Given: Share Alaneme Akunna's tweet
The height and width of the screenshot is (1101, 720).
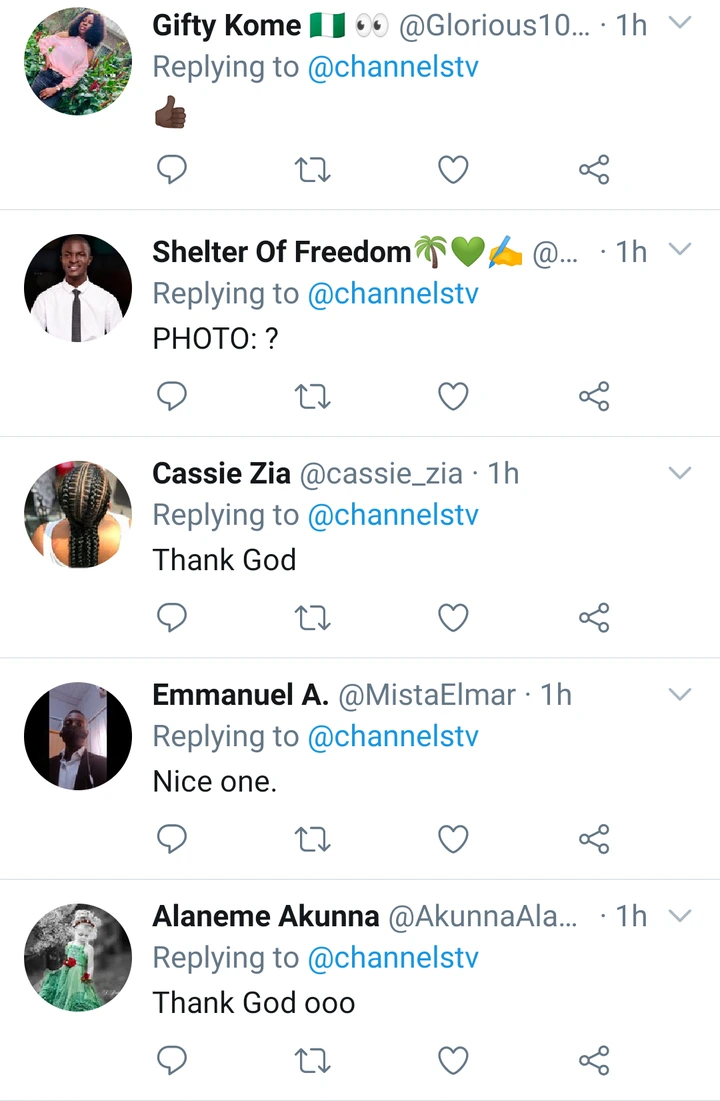Looking at the screenshot, I should 594,1060.
